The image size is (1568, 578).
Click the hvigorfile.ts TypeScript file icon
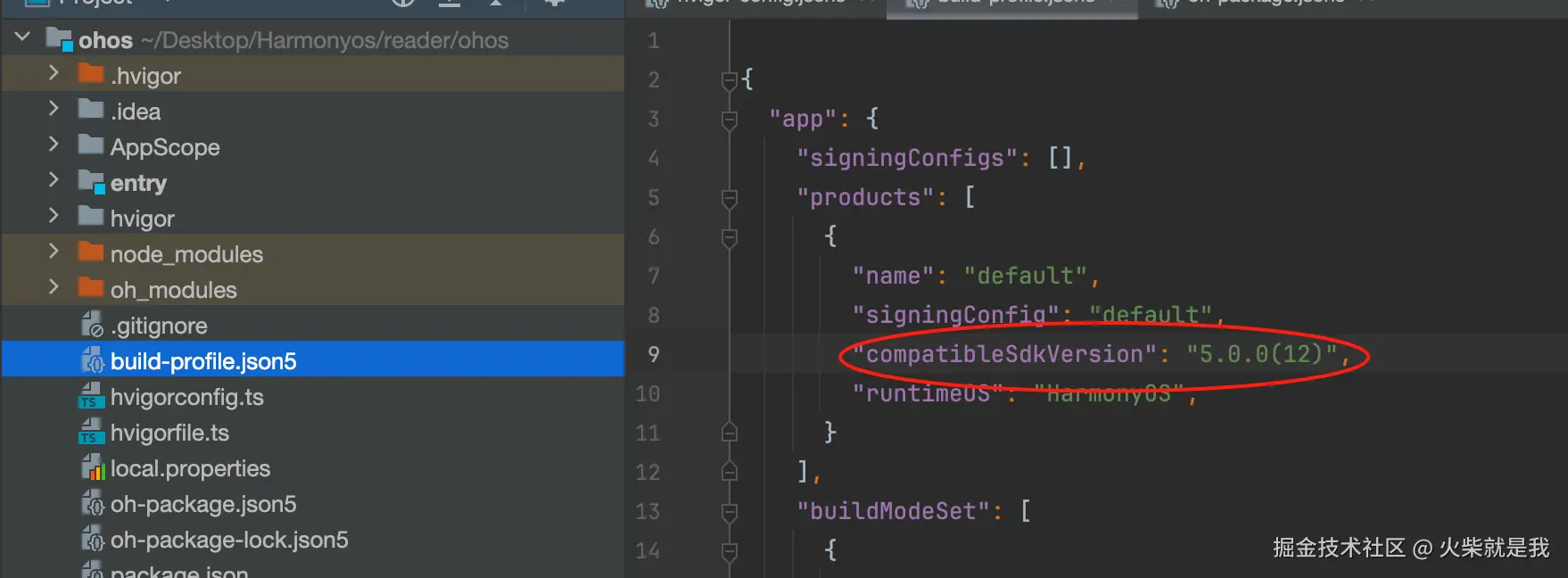[x=91, y=432]
